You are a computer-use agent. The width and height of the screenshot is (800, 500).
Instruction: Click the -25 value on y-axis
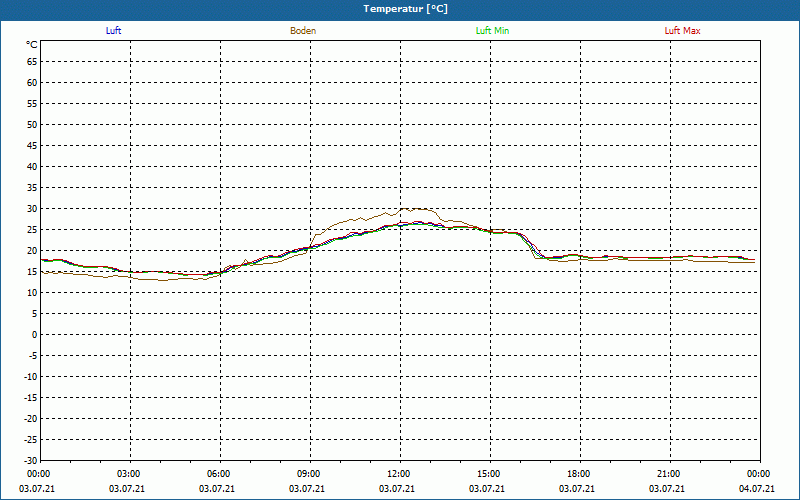[x=31, y=440]
